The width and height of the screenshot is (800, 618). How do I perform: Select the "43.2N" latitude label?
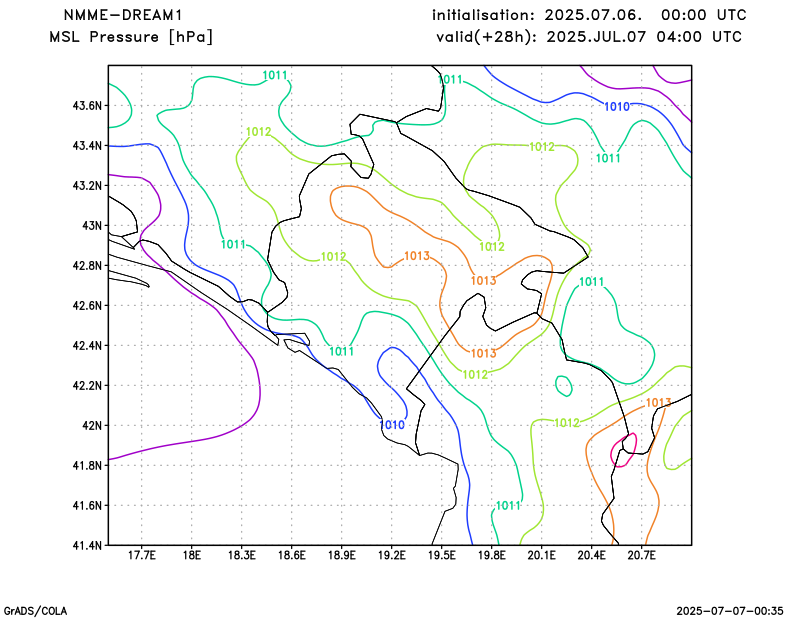tap(87, 186)
